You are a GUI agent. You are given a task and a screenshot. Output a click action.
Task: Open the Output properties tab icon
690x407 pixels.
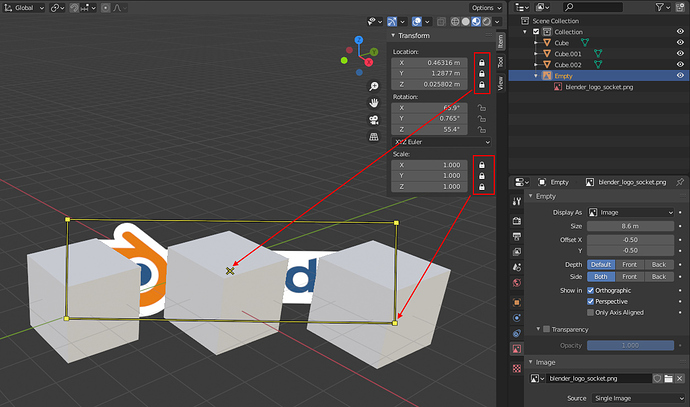[x=517, y=236]
